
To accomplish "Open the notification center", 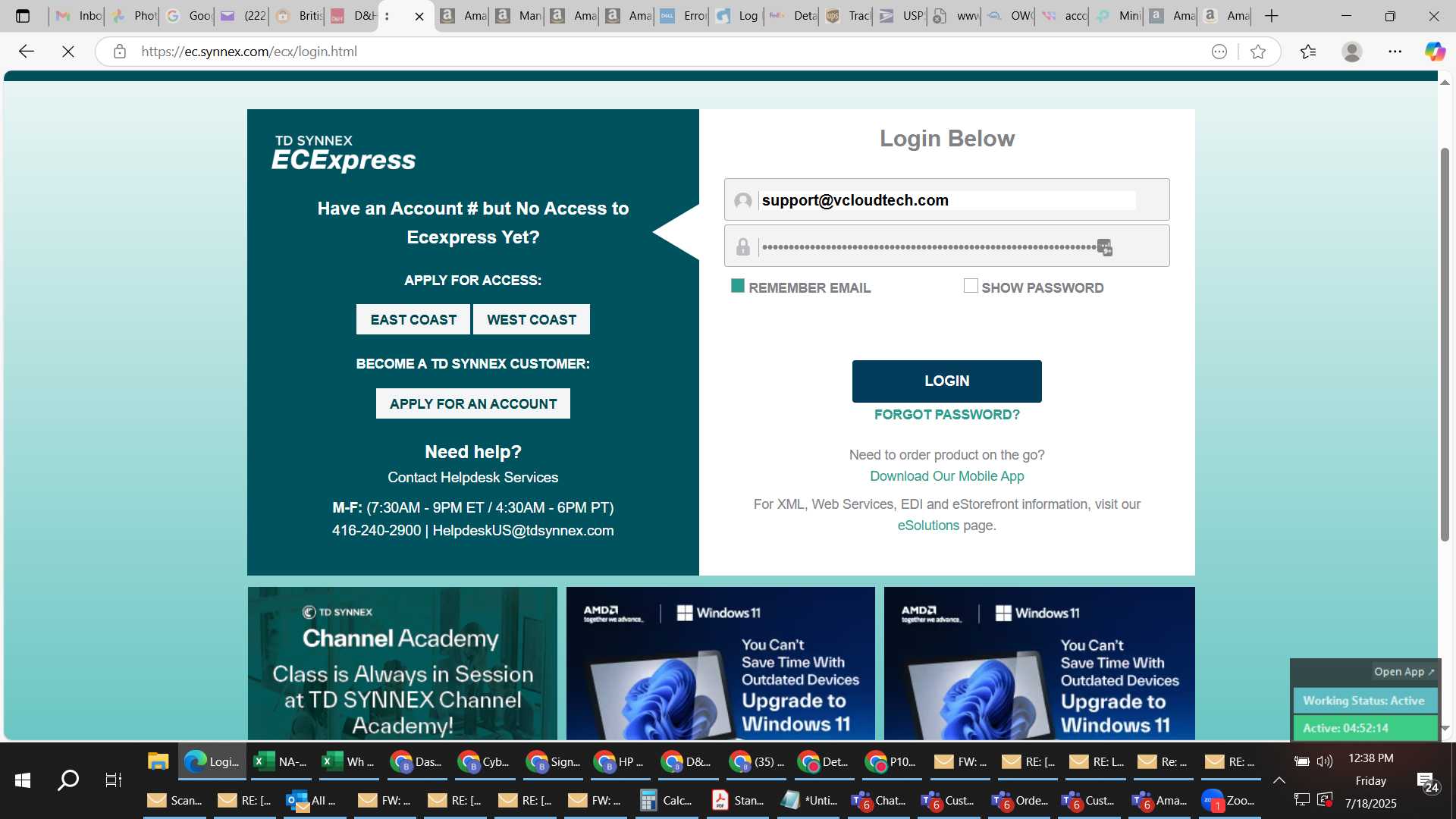I will 1428,781.
